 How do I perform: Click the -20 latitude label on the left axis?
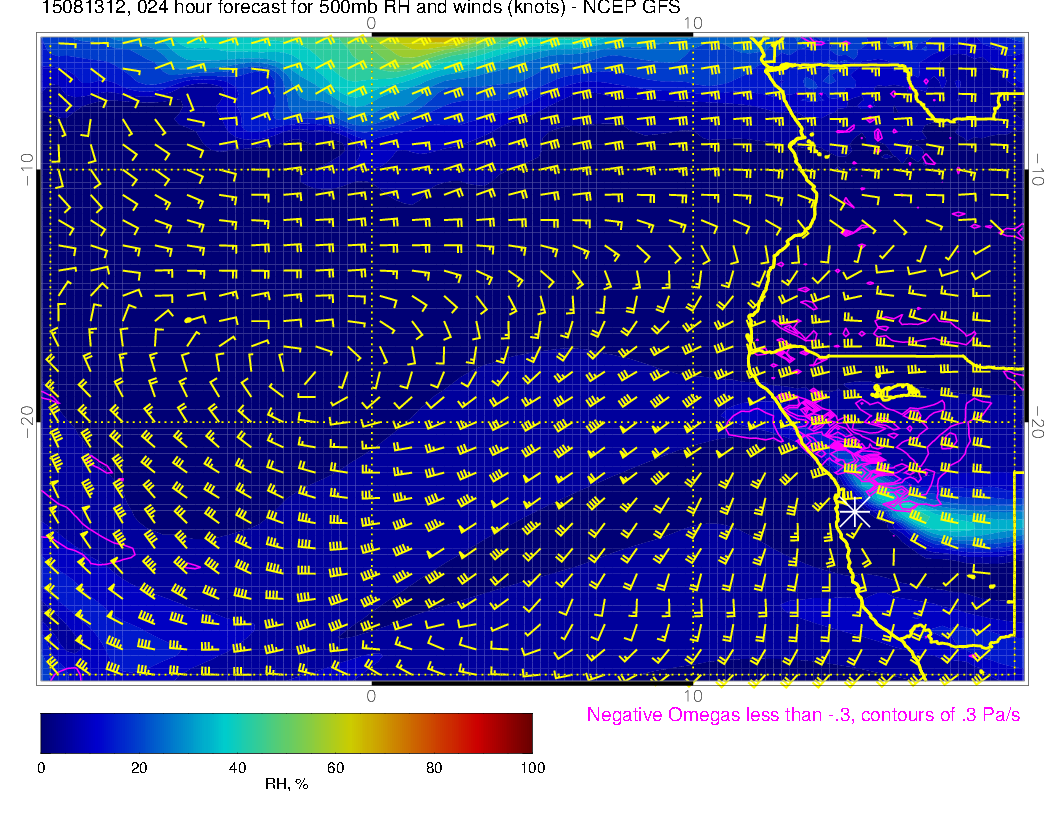point(27,421)
